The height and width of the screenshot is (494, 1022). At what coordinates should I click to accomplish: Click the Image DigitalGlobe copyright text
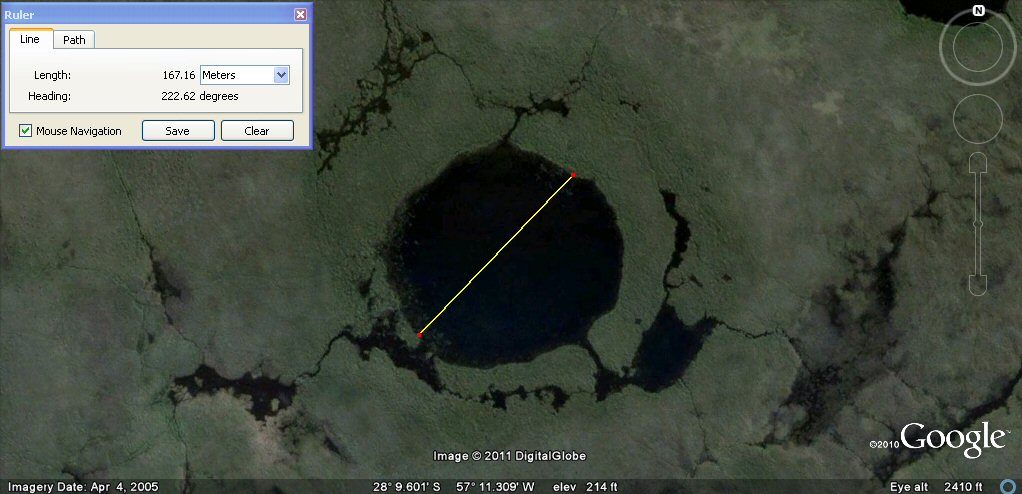[x=509, y=456]
